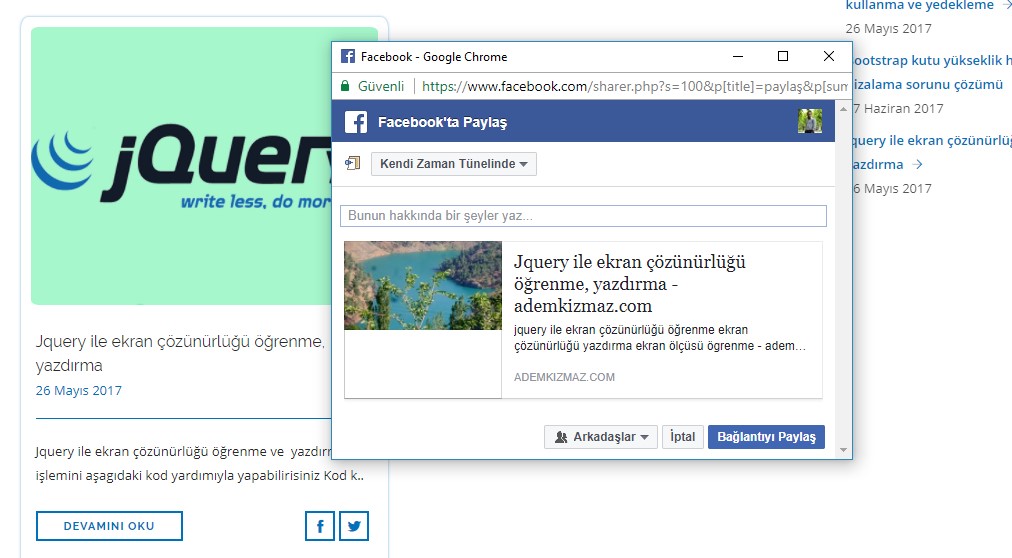Click the İptal button
The height and width of the screenshot is (558, 1012).
pyautogui.click(x=682, y=437)
